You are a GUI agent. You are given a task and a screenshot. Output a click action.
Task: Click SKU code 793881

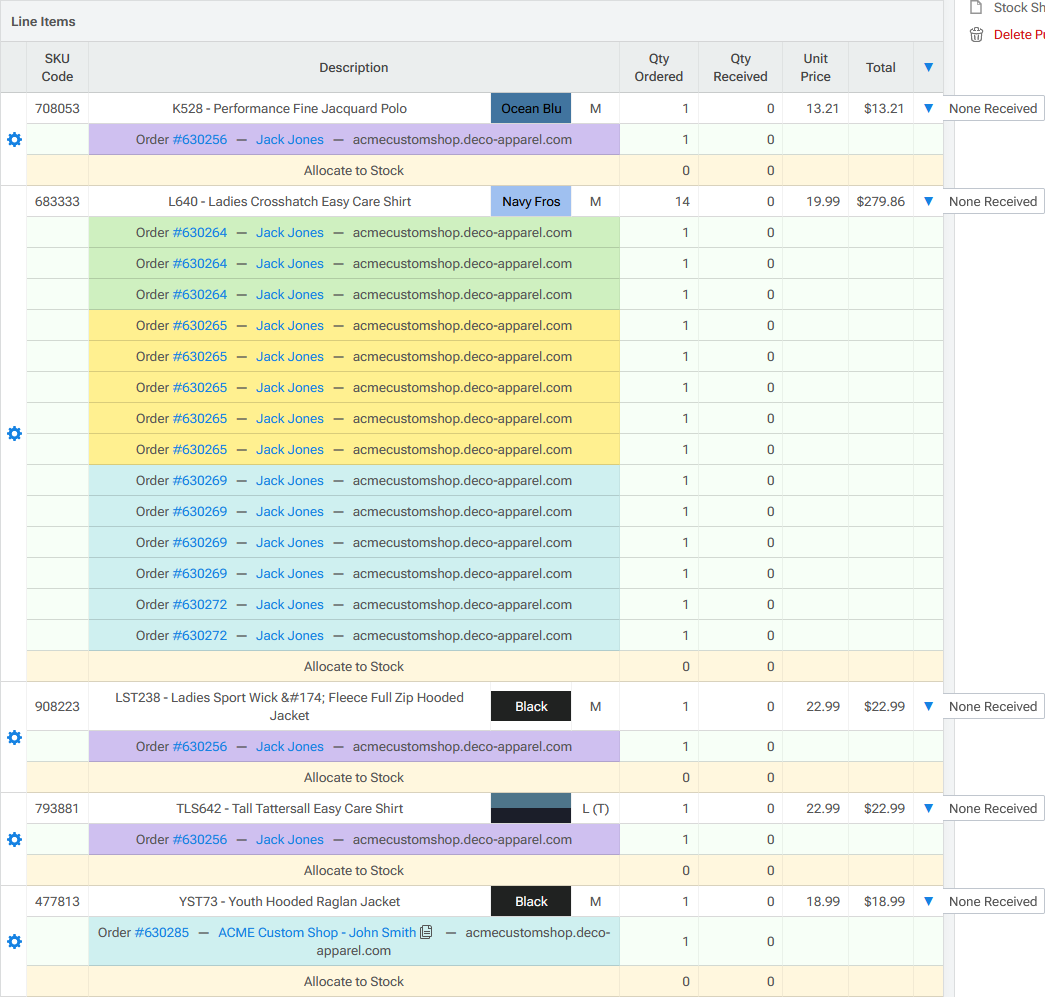(x=57, y=808)
